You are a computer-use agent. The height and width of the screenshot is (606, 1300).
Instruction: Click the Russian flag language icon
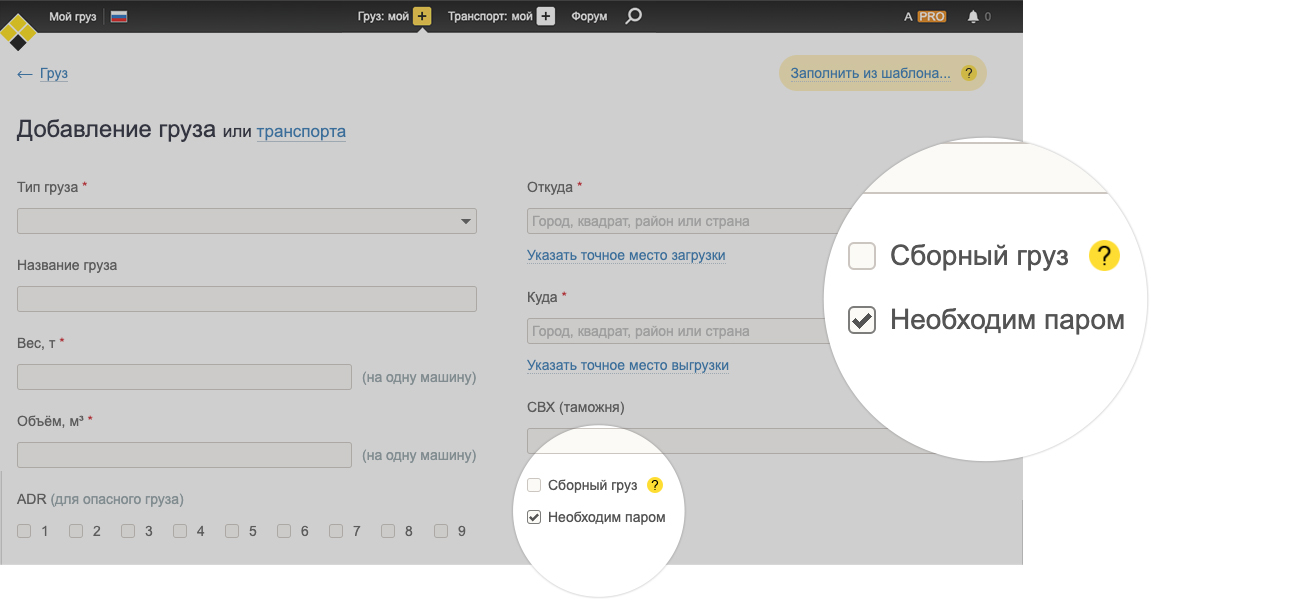click(119, 16)
